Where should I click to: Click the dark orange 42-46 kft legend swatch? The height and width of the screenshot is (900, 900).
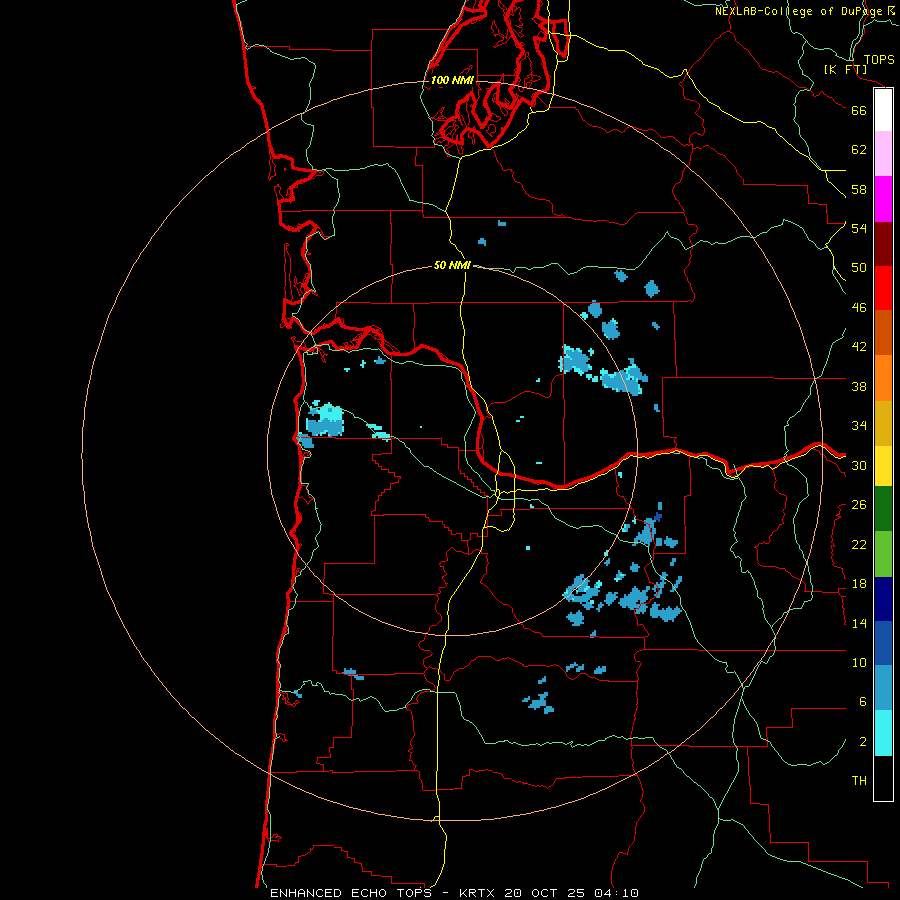coord(883,333)
